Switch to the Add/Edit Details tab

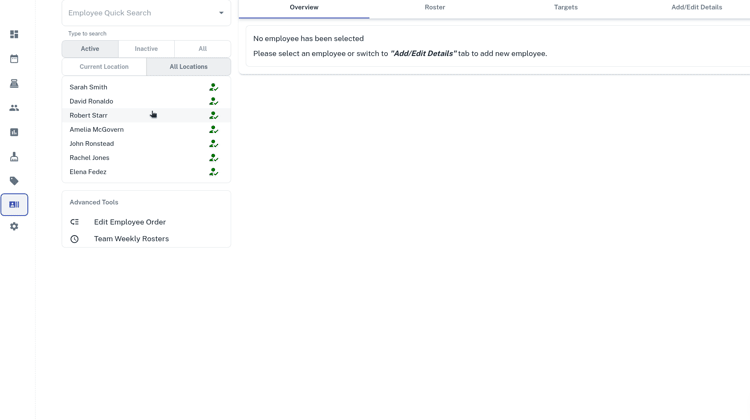tap(696, 8)
